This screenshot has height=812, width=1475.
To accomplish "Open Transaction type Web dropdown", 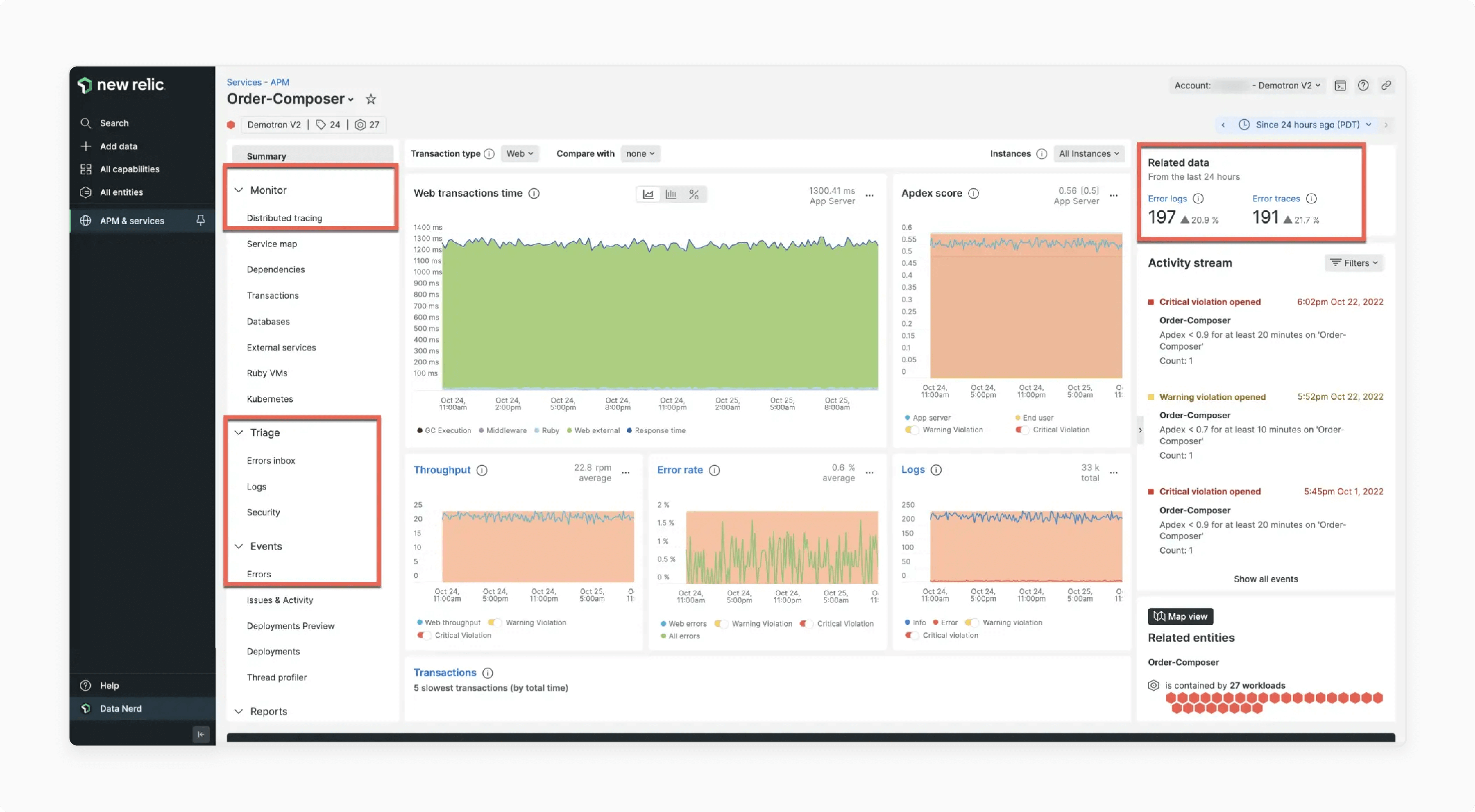I will click(x=520, y=153).
